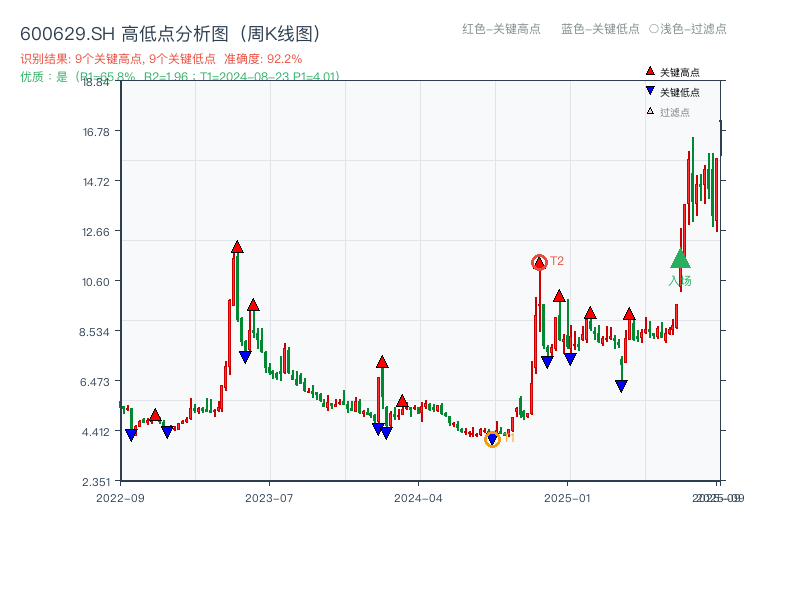800x600 pixels.
Task: Click the 2024-04 x-axis label
Action: coord(417,496)
